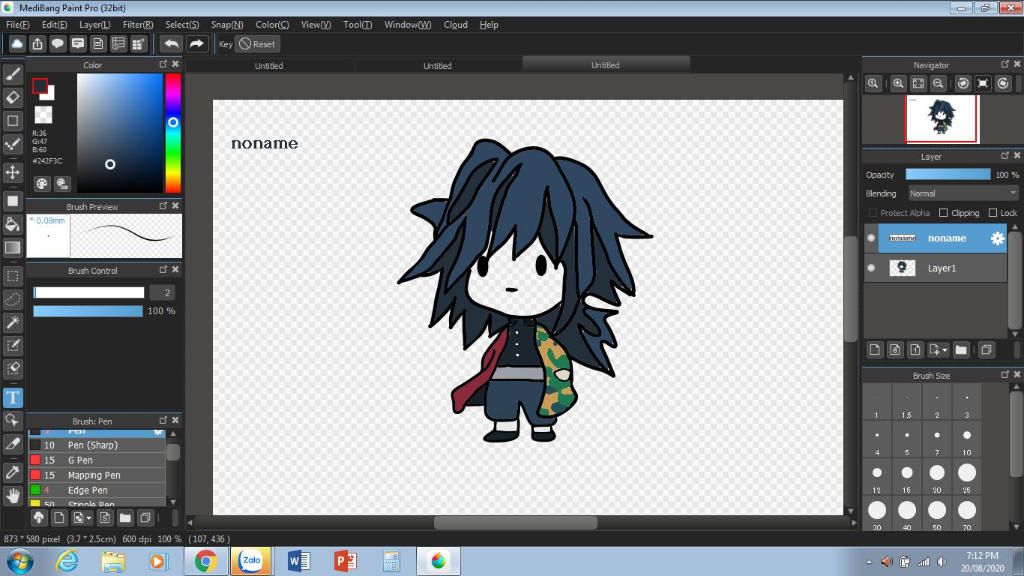Viewport: 1024px width, 576px height.
Task: Click the Navigator preview thumbnail
Action: tap(941, 119)
